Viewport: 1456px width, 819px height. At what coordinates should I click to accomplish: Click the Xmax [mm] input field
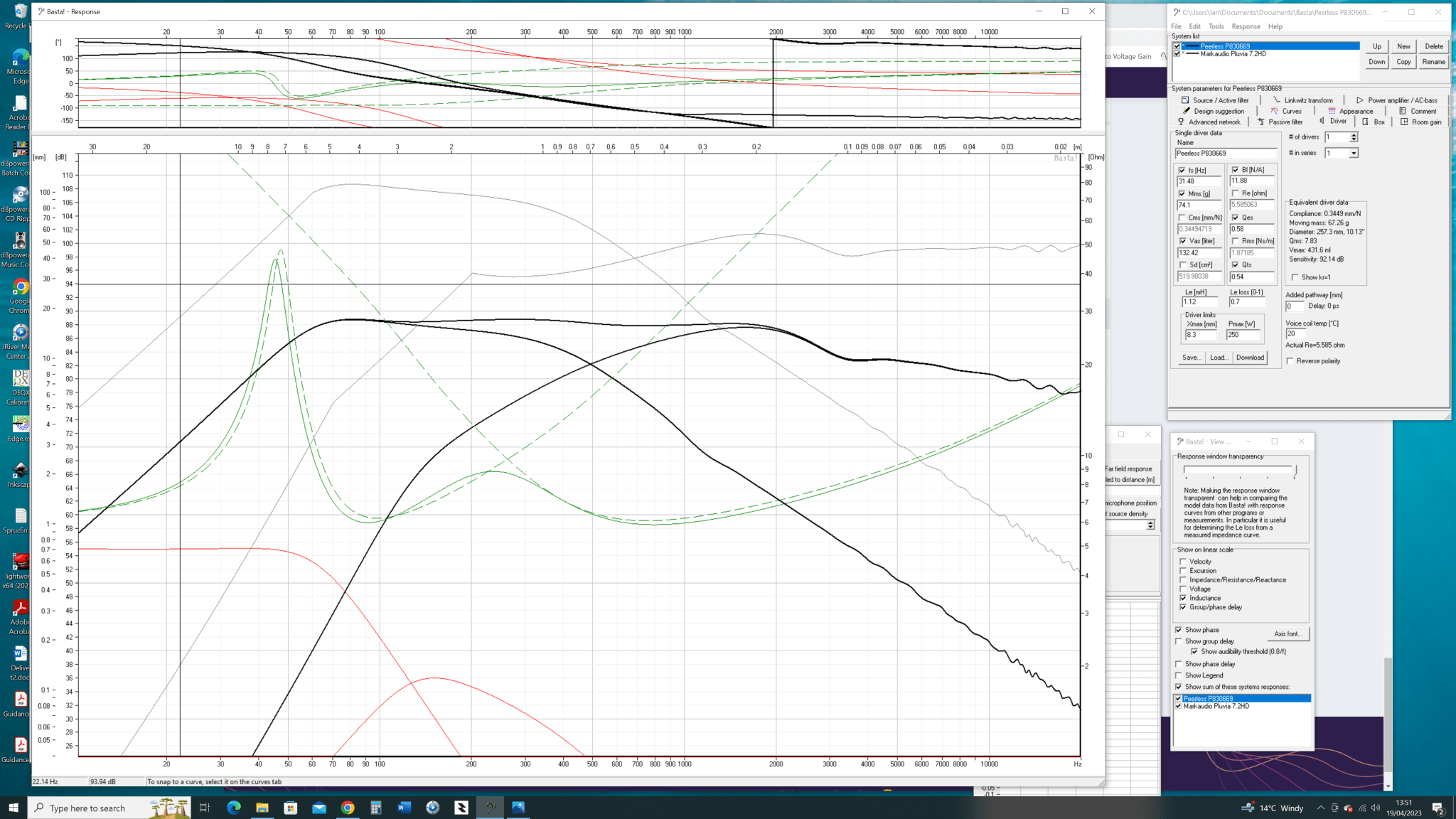point(1201,335)
